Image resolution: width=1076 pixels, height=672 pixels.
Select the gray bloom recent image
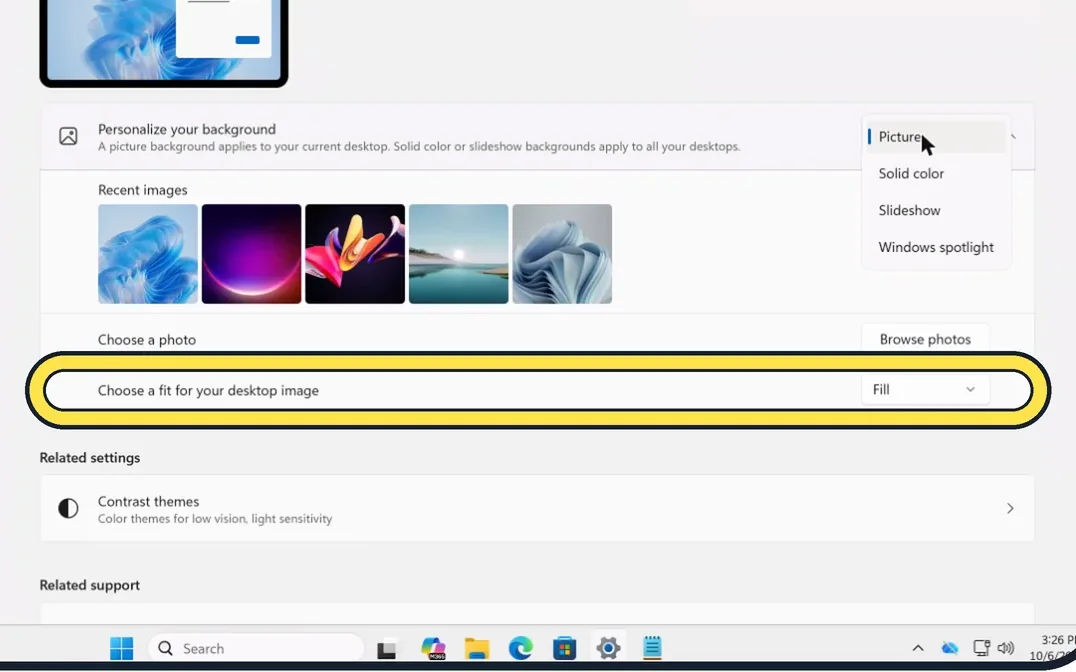[x=562, y=254]
